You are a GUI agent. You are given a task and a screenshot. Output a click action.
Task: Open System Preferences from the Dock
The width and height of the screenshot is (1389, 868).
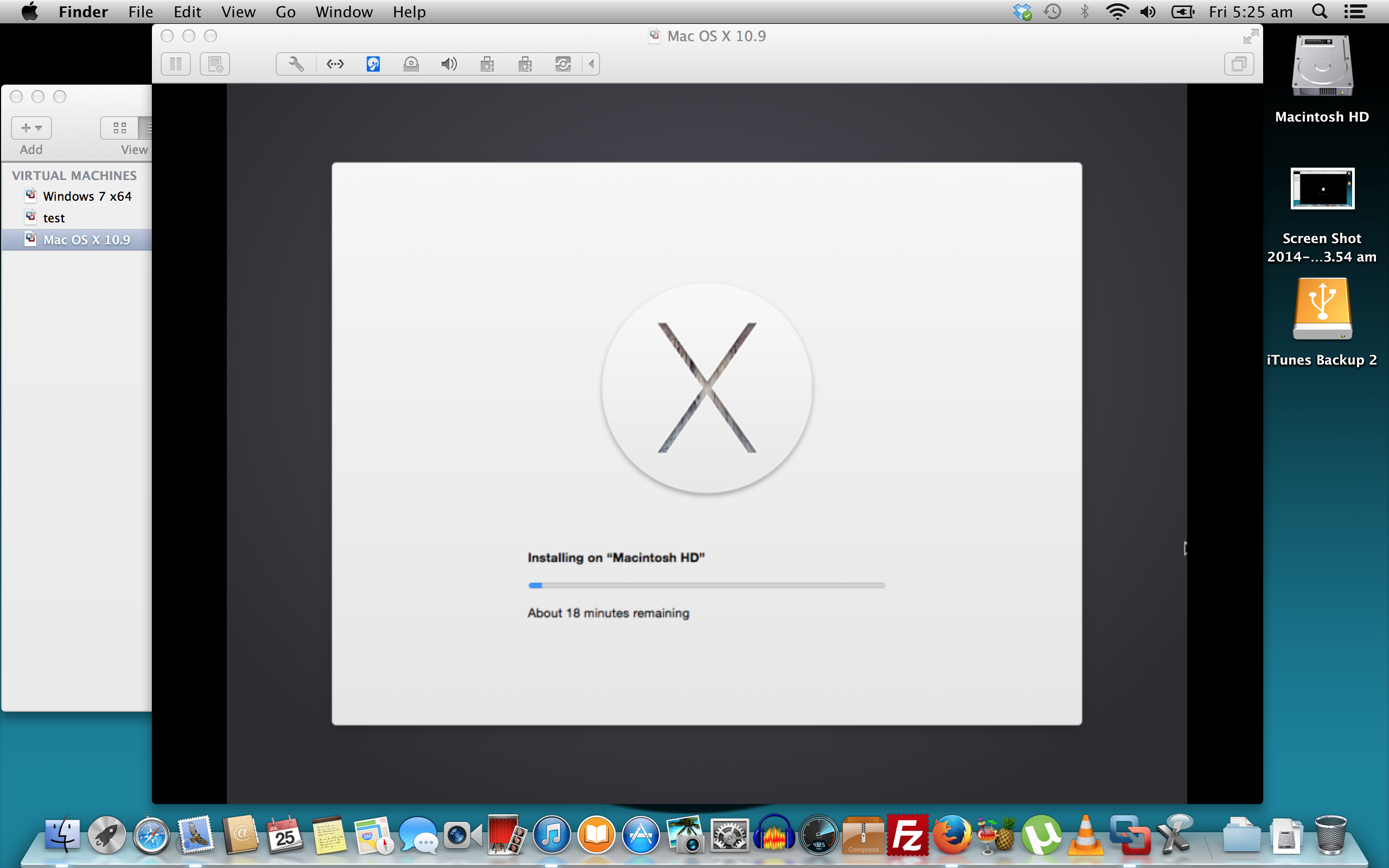pos(730,835)
